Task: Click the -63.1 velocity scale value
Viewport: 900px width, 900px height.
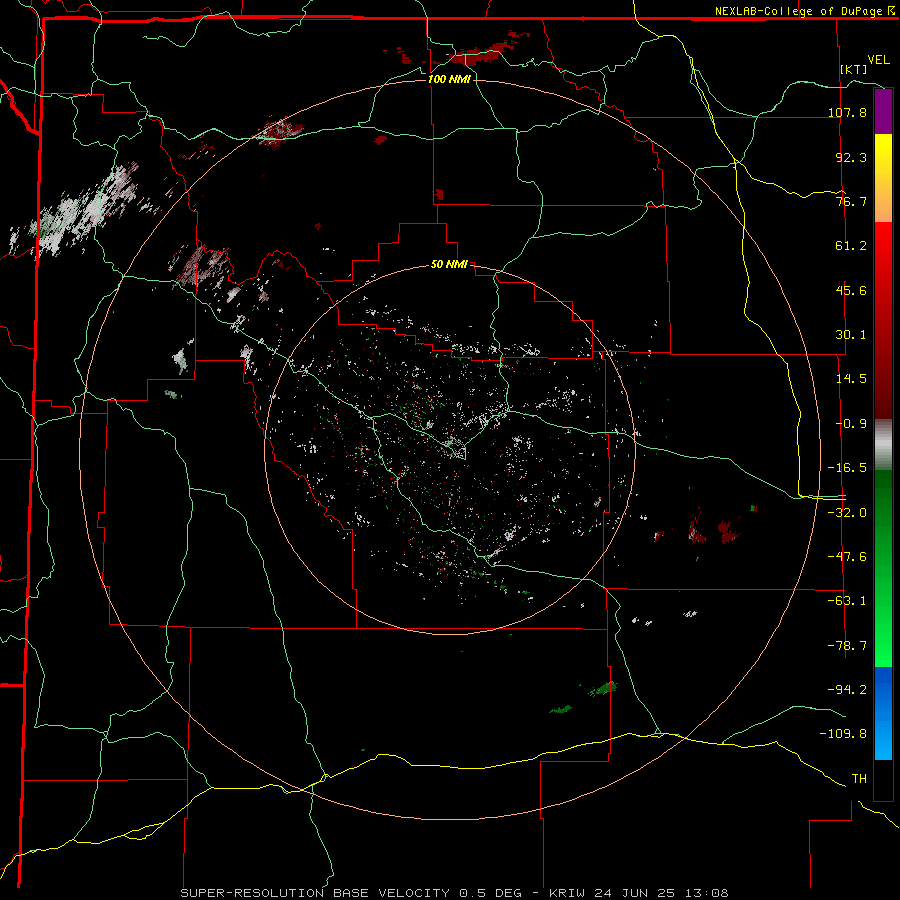Action: [847, 601]
